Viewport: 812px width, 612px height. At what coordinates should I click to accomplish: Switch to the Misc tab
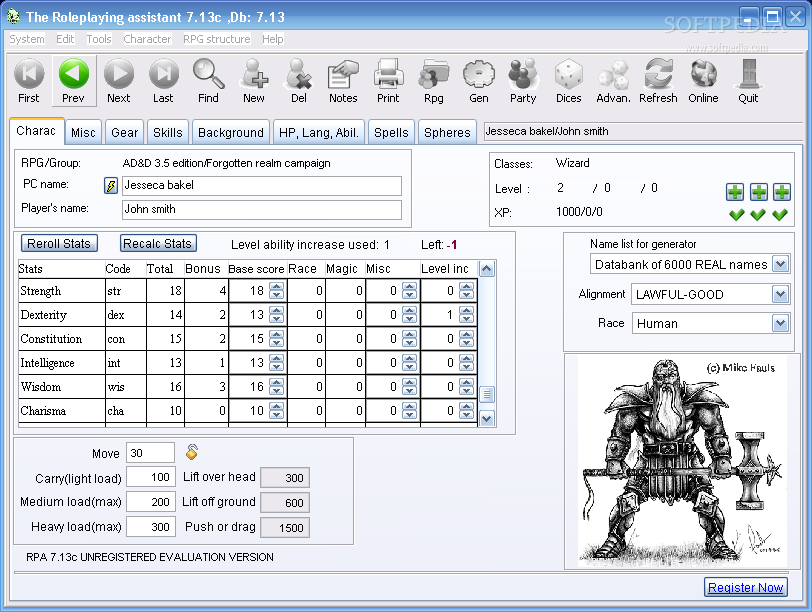(x=83, y=133)
